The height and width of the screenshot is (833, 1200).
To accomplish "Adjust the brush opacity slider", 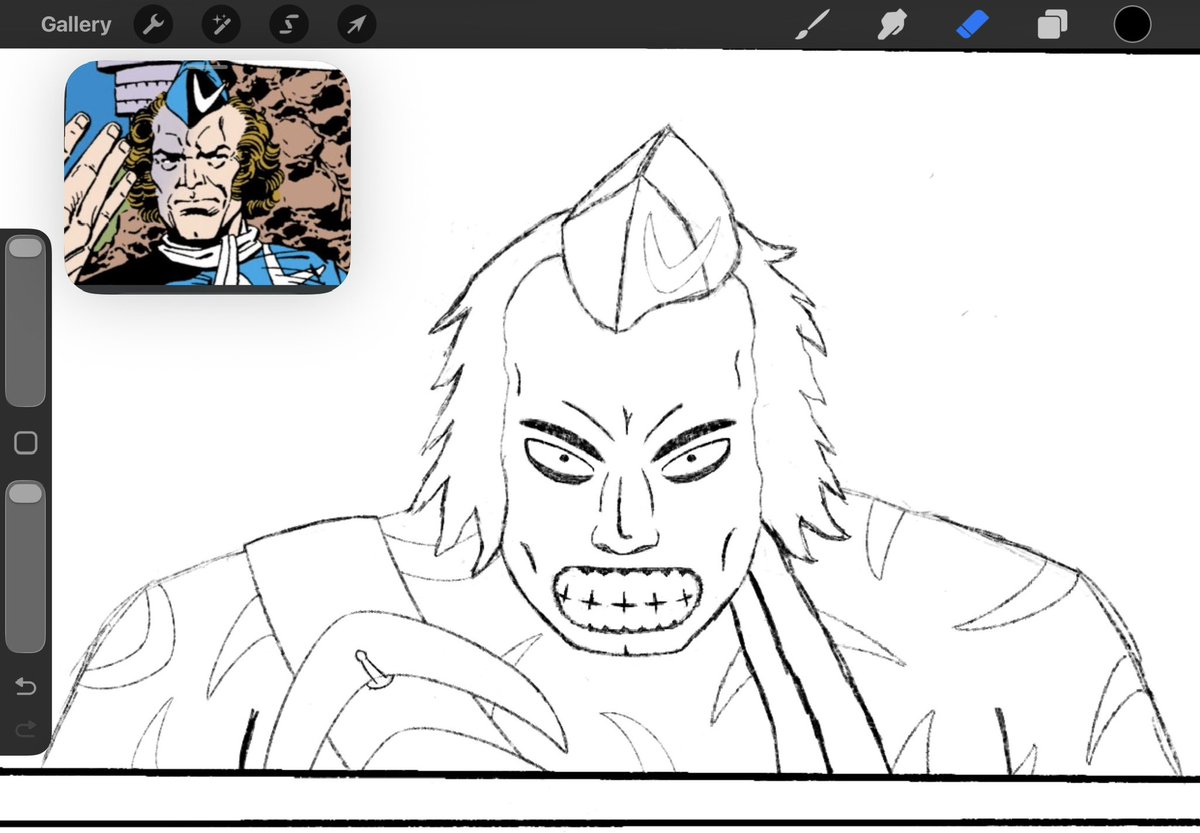I will click(26, 566).
